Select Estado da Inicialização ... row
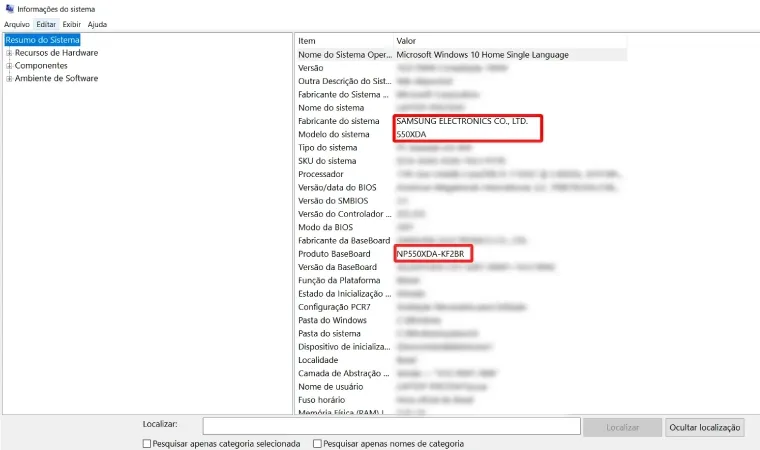Screen dimensions: 760x450 coord(461,293)
